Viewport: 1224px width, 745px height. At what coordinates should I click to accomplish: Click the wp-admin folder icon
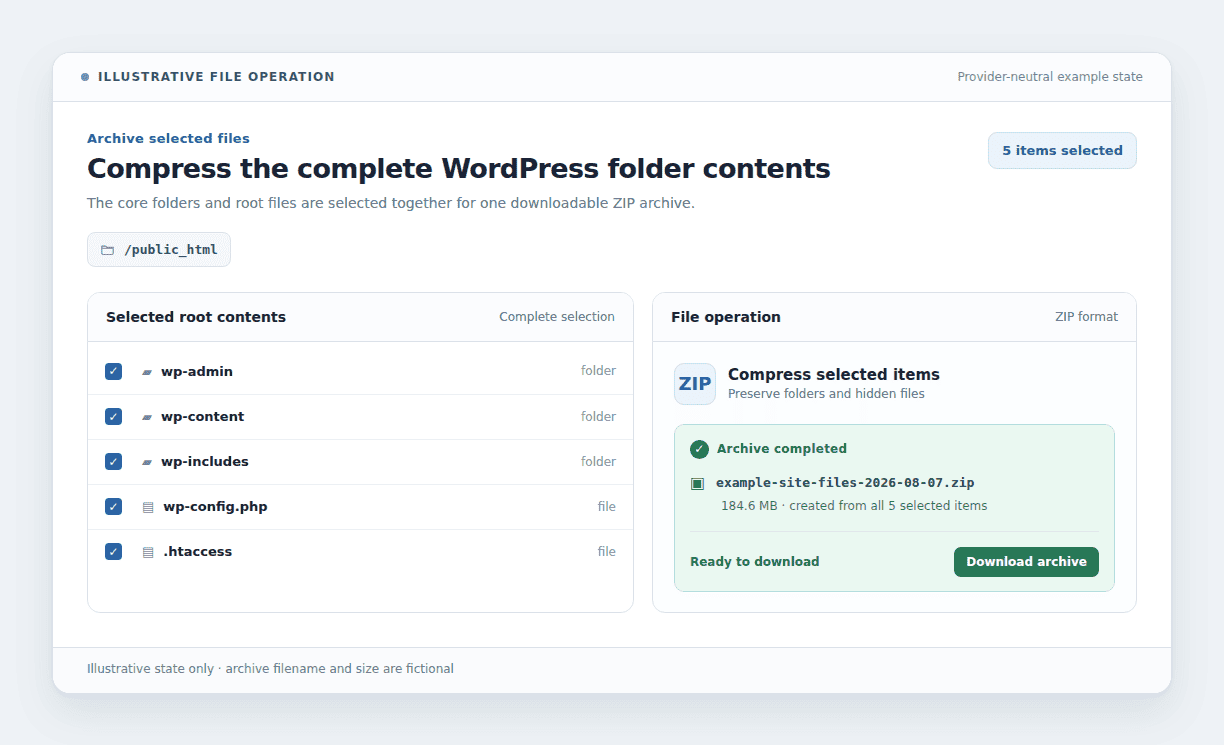tap(147, 372)
